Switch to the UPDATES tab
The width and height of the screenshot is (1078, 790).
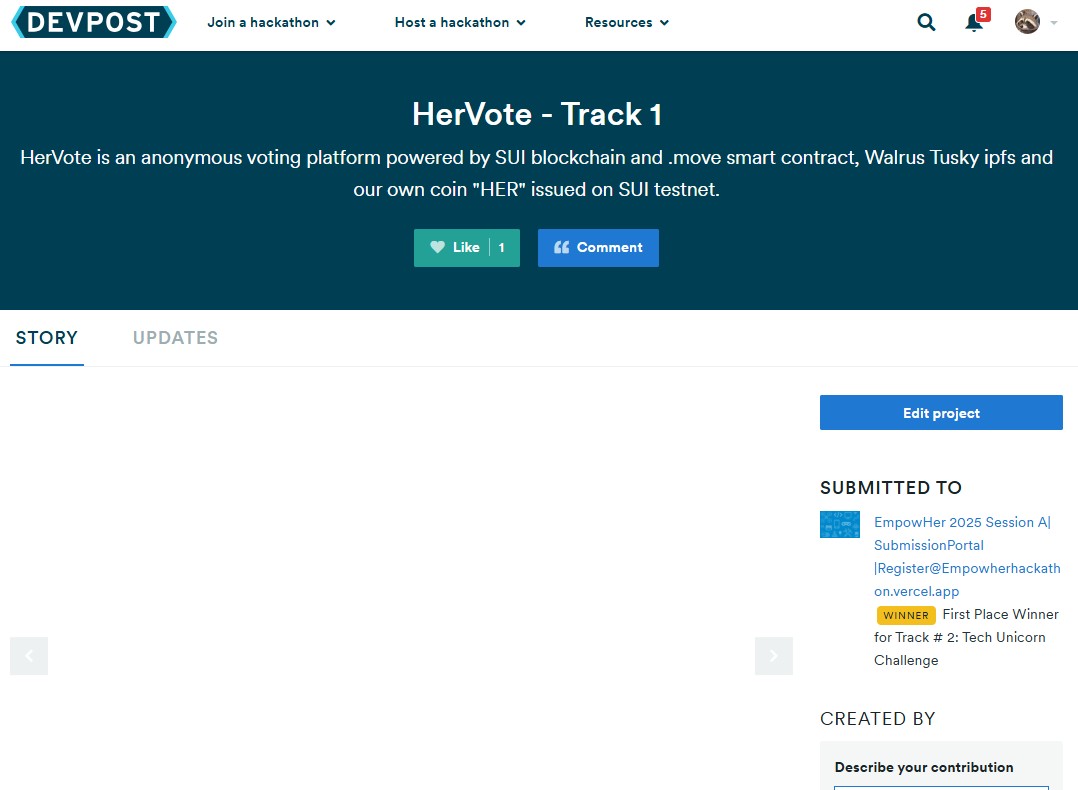pos(175,338)
